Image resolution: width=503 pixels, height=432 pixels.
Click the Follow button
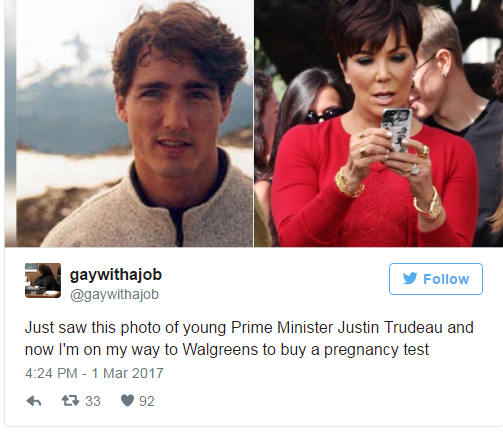436,279
